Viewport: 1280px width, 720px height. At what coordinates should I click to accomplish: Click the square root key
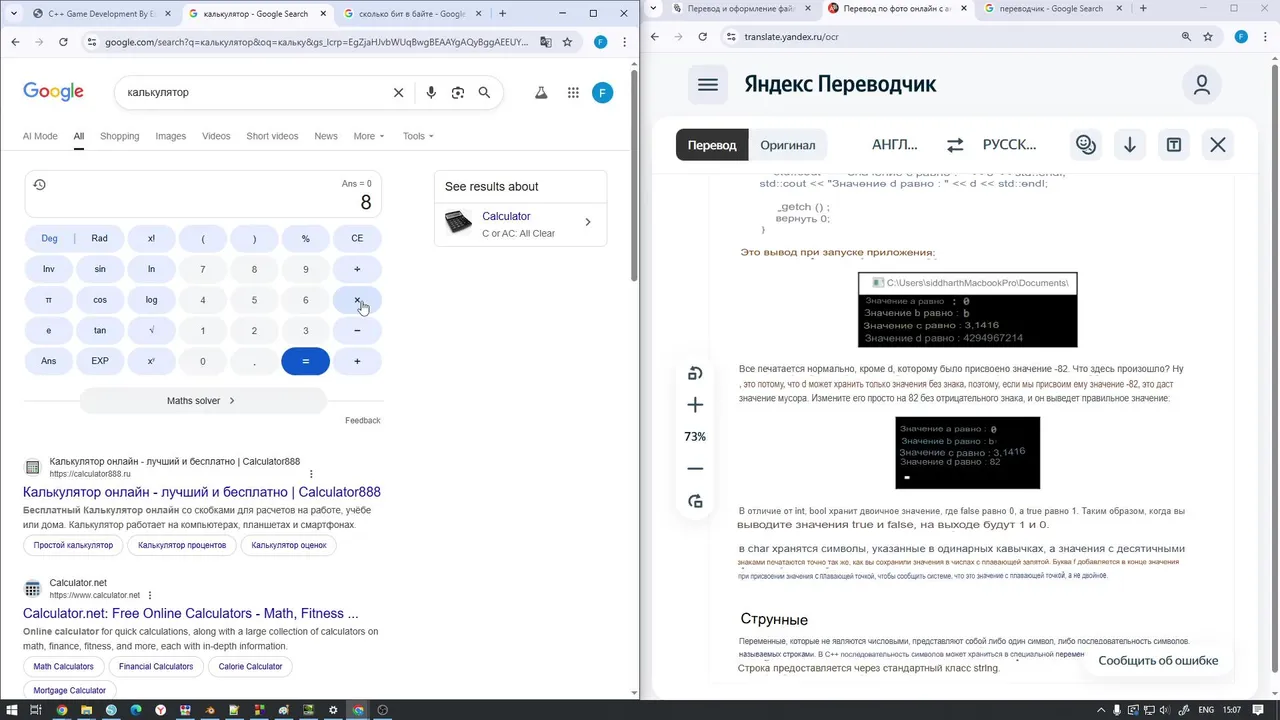pyautogui.click(x=152, y=331)
